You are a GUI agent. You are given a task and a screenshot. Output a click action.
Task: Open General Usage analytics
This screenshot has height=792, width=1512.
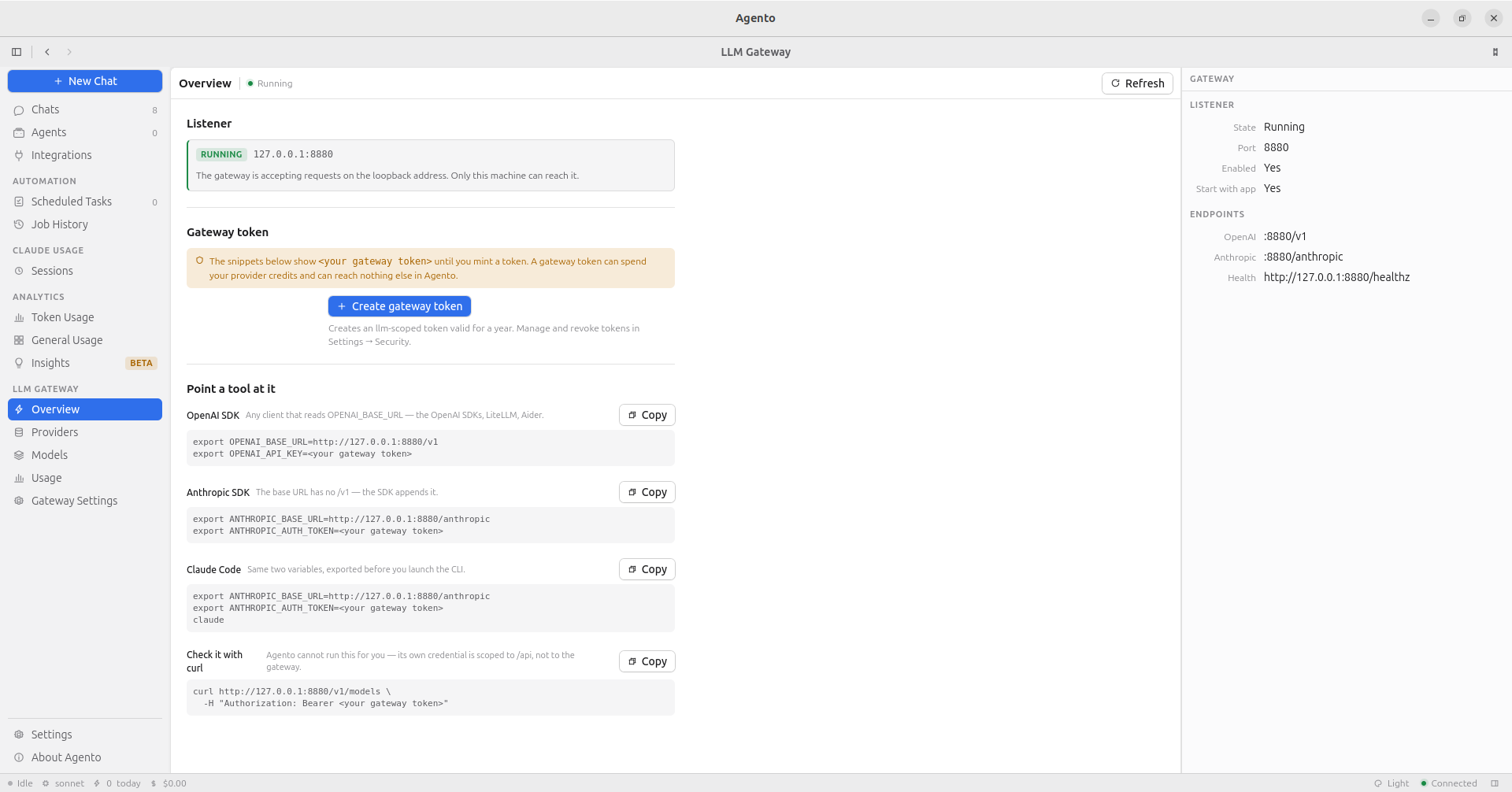point(85,340)
